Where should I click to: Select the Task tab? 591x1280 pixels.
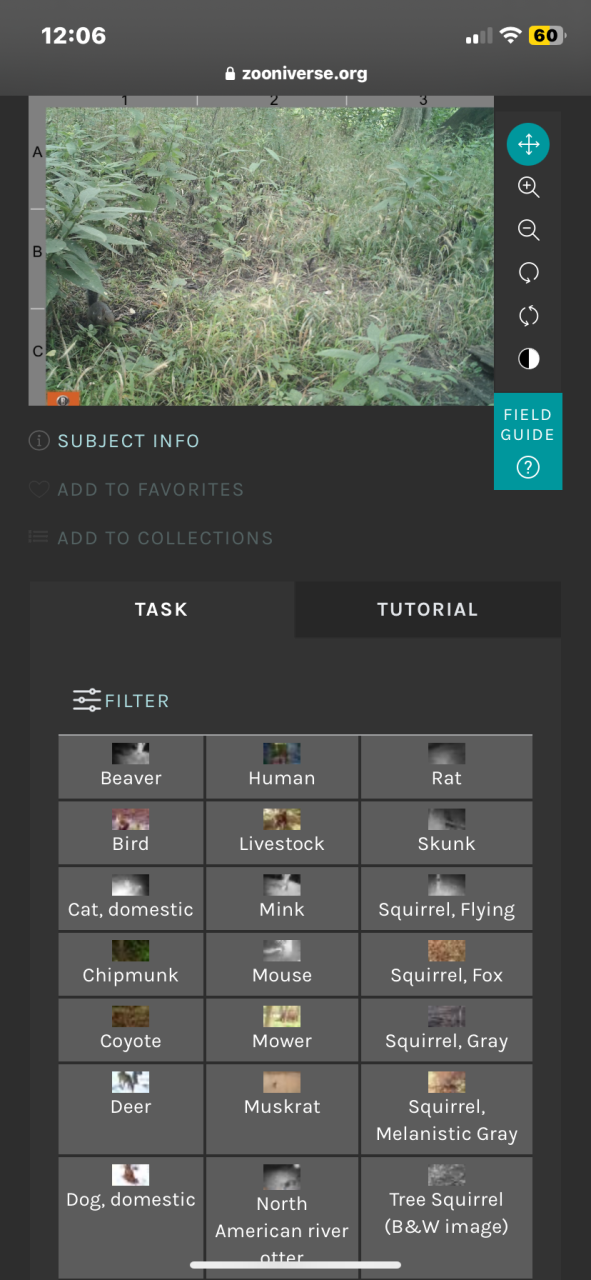click(x=162, y=610)
